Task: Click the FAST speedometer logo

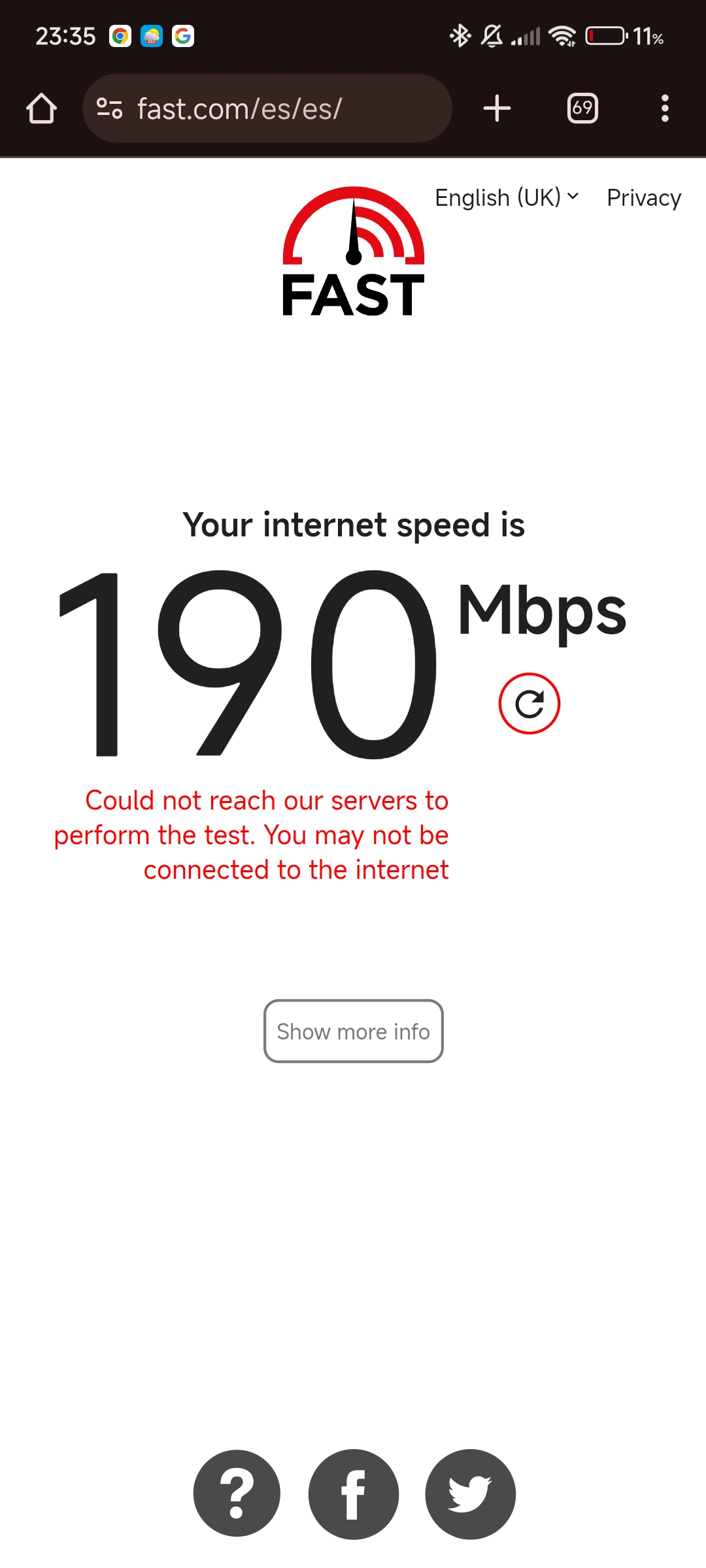Action: tap(354, 252)
